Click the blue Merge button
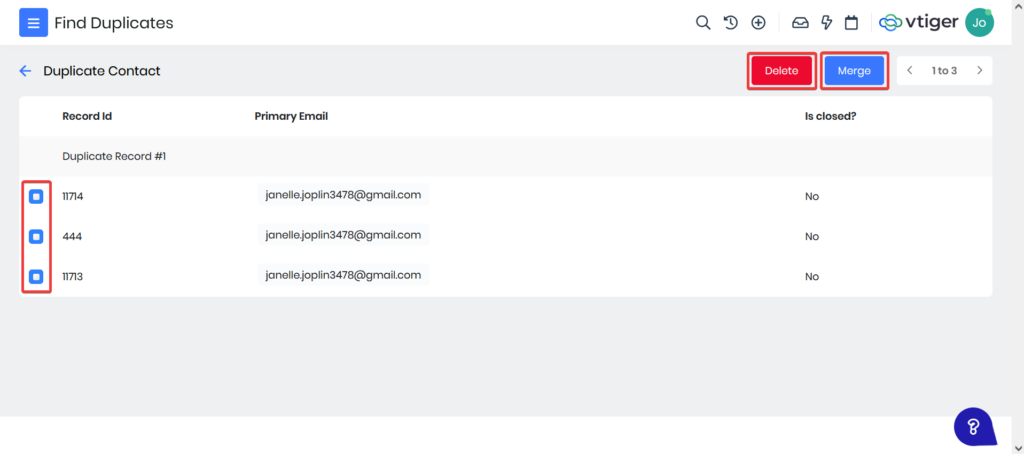1024x454 pixels. (x=854, y=71)
